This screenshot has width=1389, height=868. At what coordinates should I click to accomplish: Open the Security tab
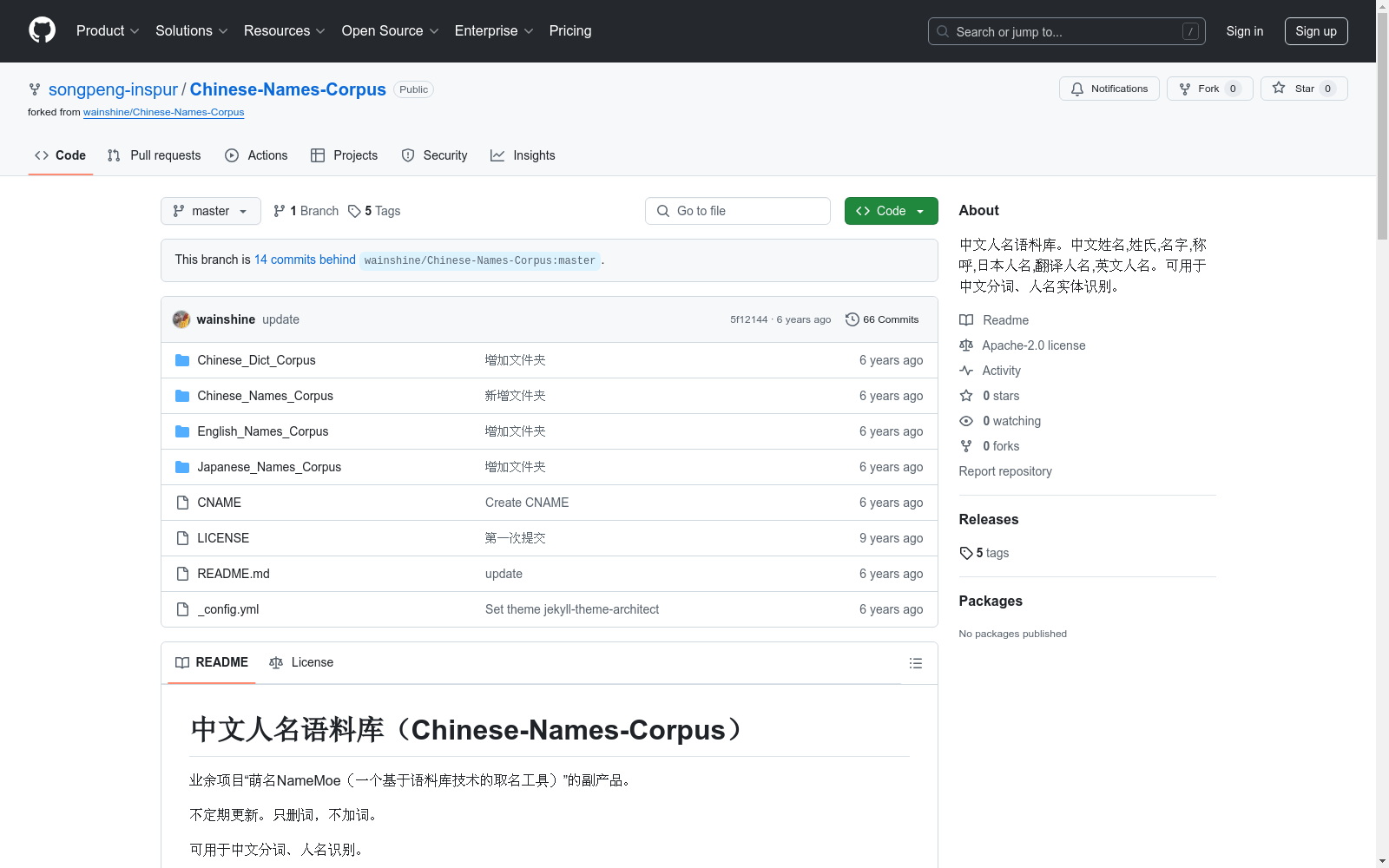(434, 155)
